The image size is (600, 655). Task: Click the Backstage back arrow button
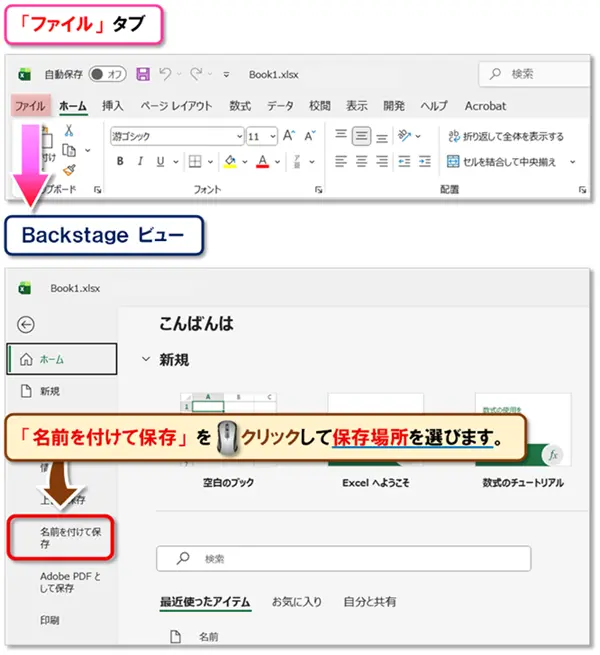pyautogui.click(x=26, y=325)
